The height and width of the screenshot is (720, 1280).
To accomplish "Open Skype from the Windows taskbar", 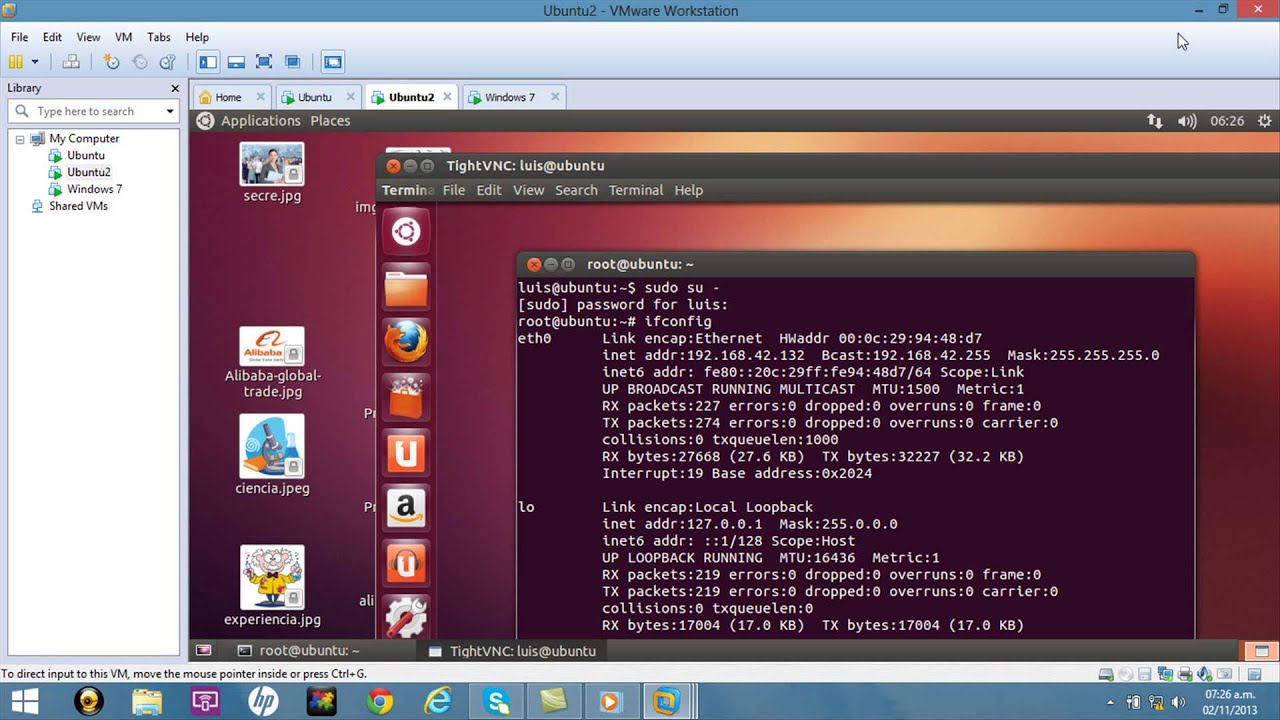I will point(496,702).
